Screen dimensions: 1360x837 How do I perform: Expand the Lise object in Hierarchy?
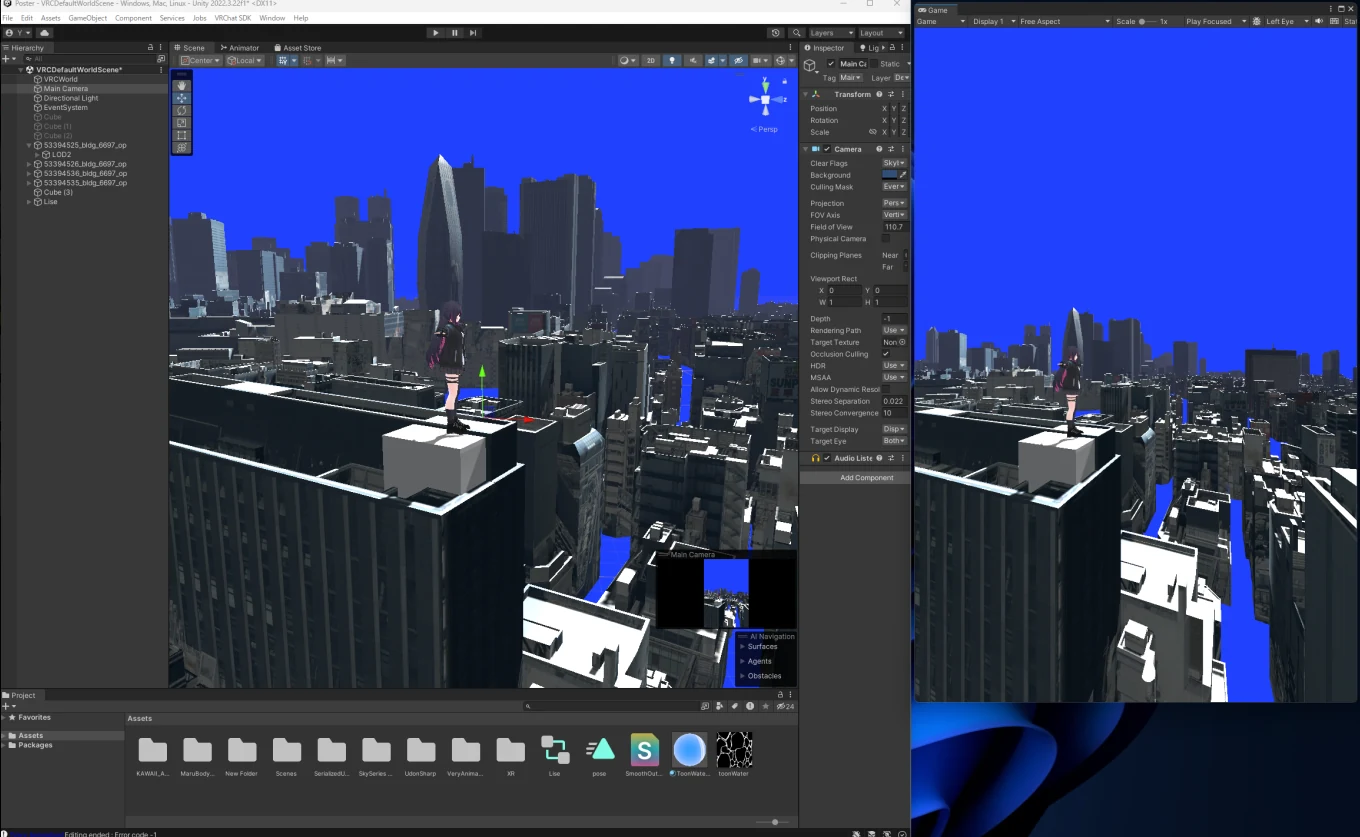(x=29, y=202)
